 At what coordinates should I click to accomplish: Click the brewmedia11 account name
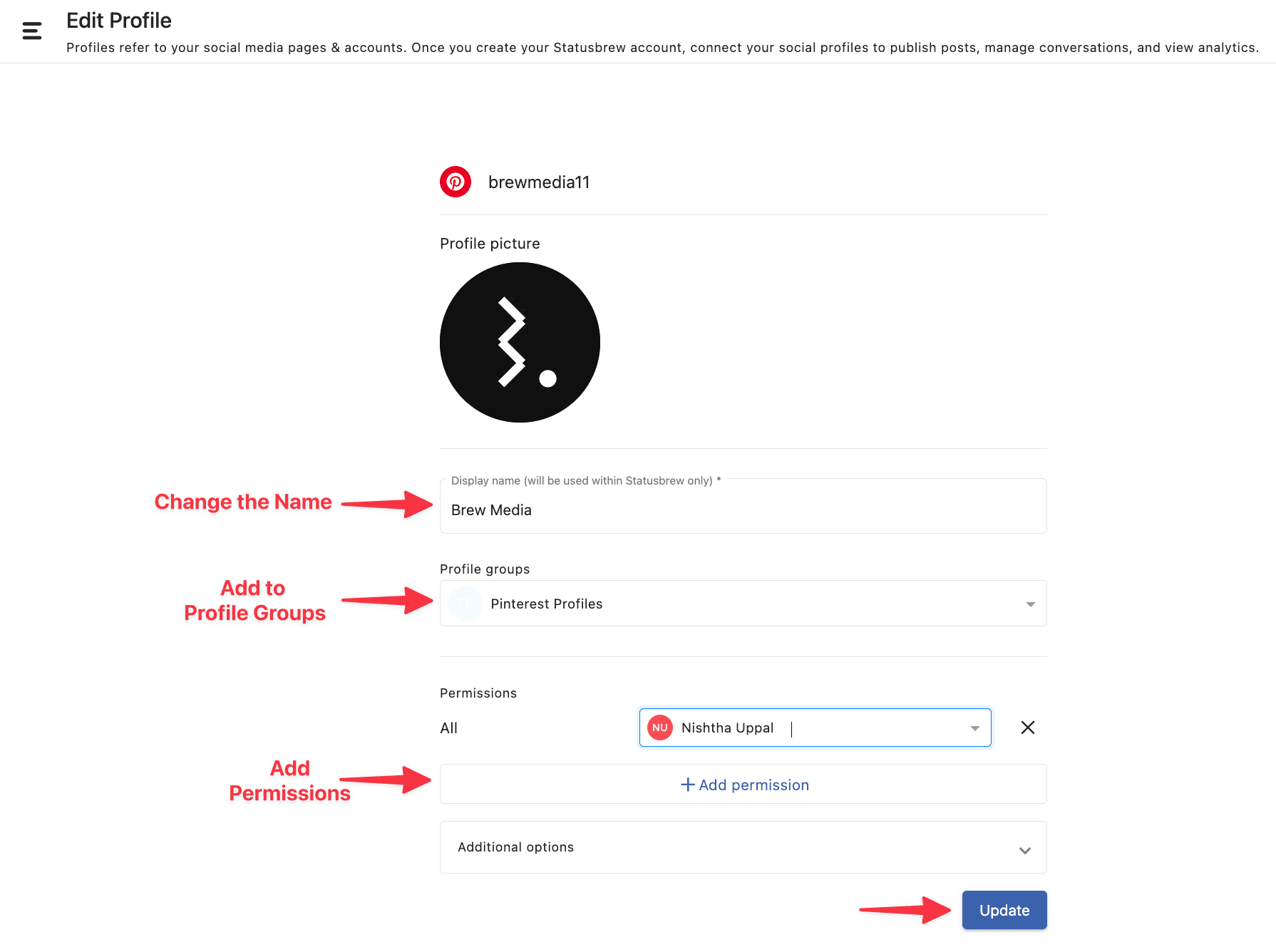click(539, 182)
